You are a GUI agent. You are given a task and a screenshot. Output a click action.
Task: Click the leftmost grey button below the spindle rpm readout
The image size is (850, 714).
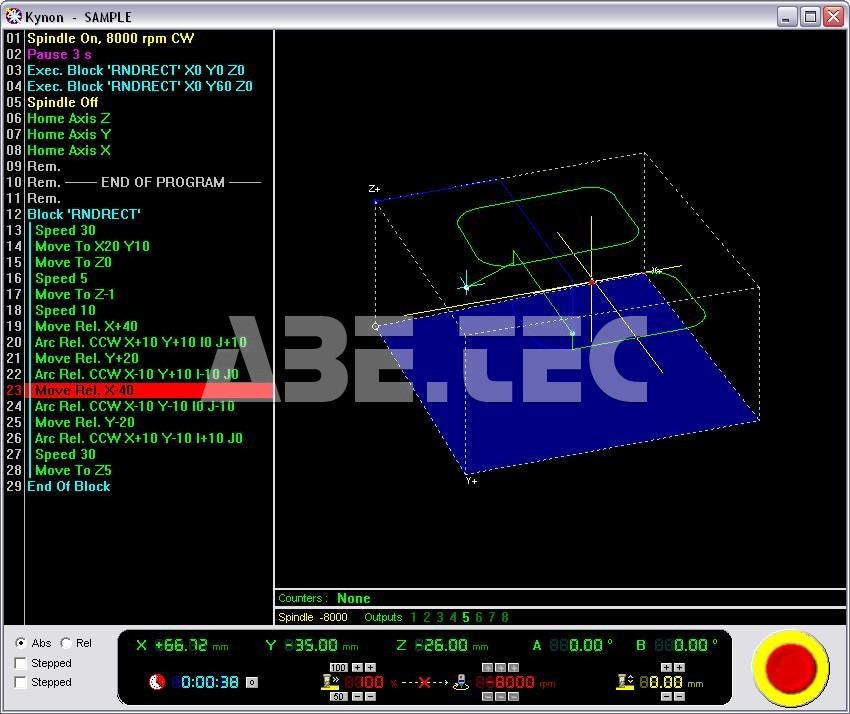[487, 697]
